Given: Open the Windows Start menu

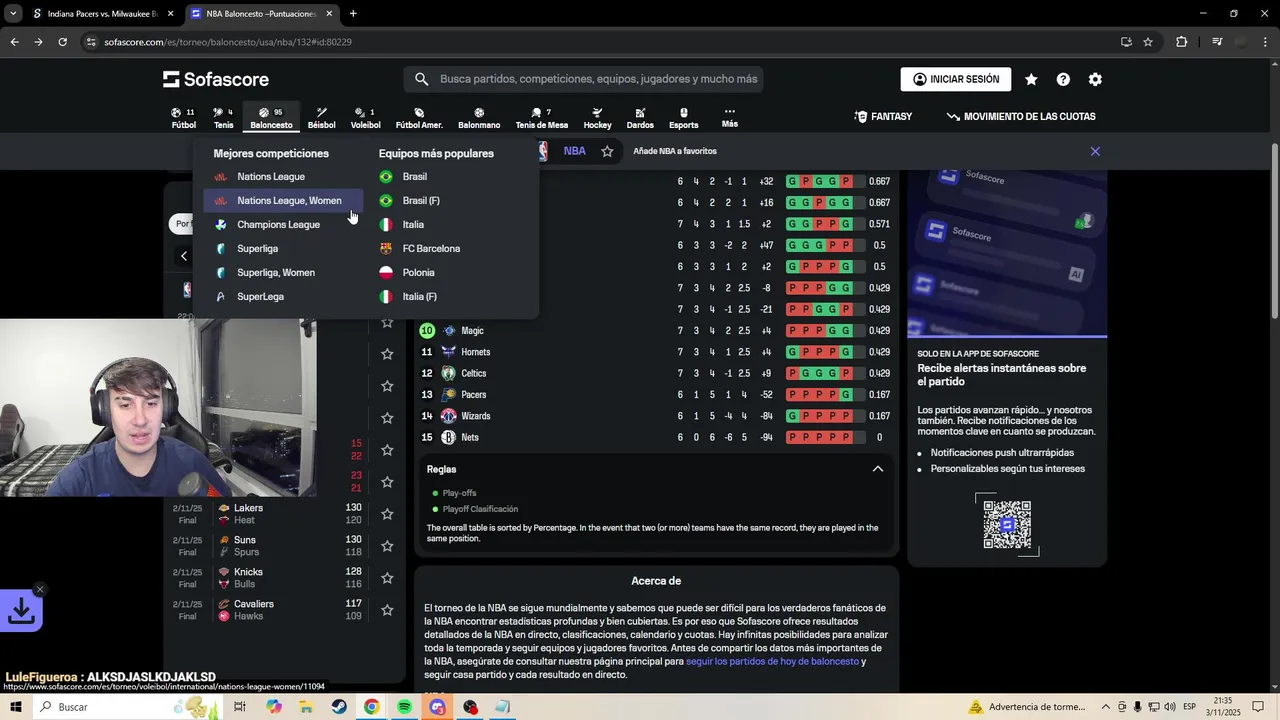Looking at the screenshot, I should point(16,707).
